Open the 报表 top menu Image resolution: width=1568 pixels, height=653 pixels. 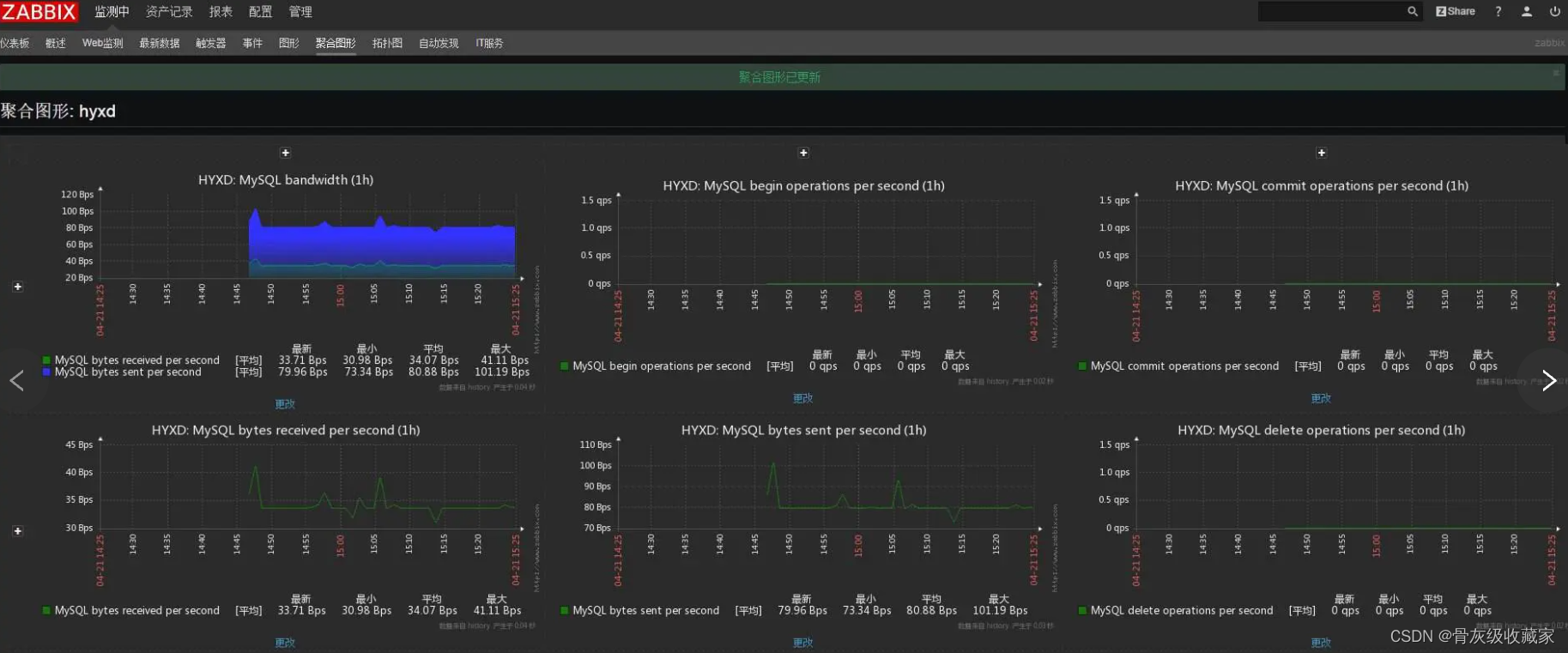pyautogui.click(x=221, y=12)
